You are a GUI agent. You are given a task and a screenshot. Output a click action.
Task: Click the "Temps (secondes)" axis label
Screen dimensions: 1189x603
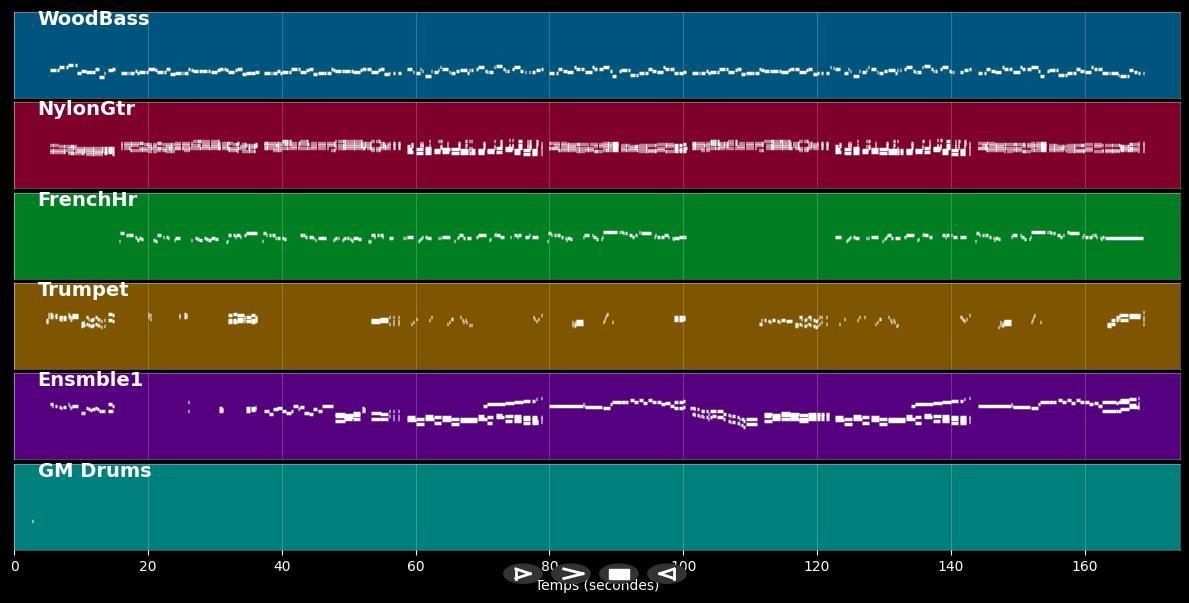point(597,587)
